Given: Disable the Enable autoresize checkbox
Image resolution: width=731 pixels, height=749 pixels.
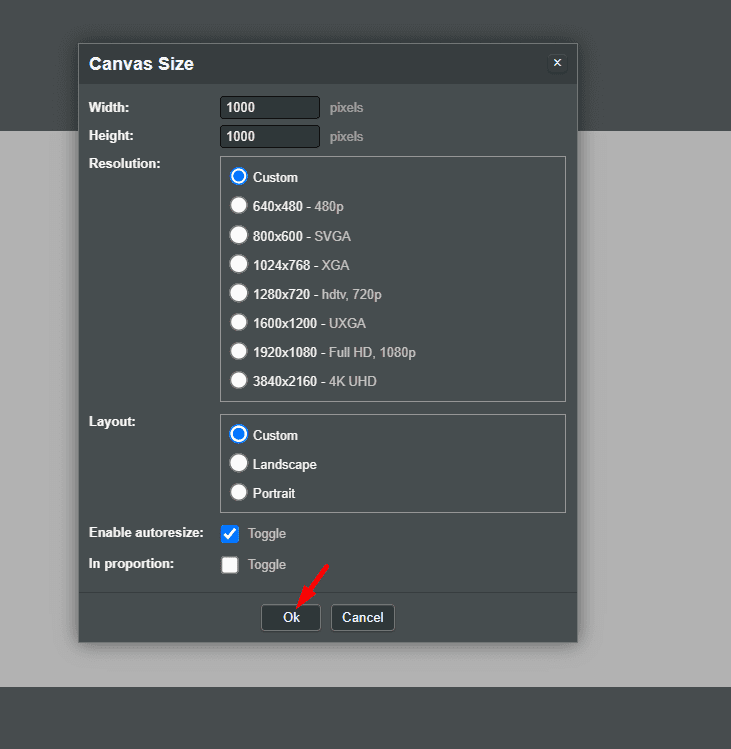Looking at the screenshot, I should click(230, 534).
